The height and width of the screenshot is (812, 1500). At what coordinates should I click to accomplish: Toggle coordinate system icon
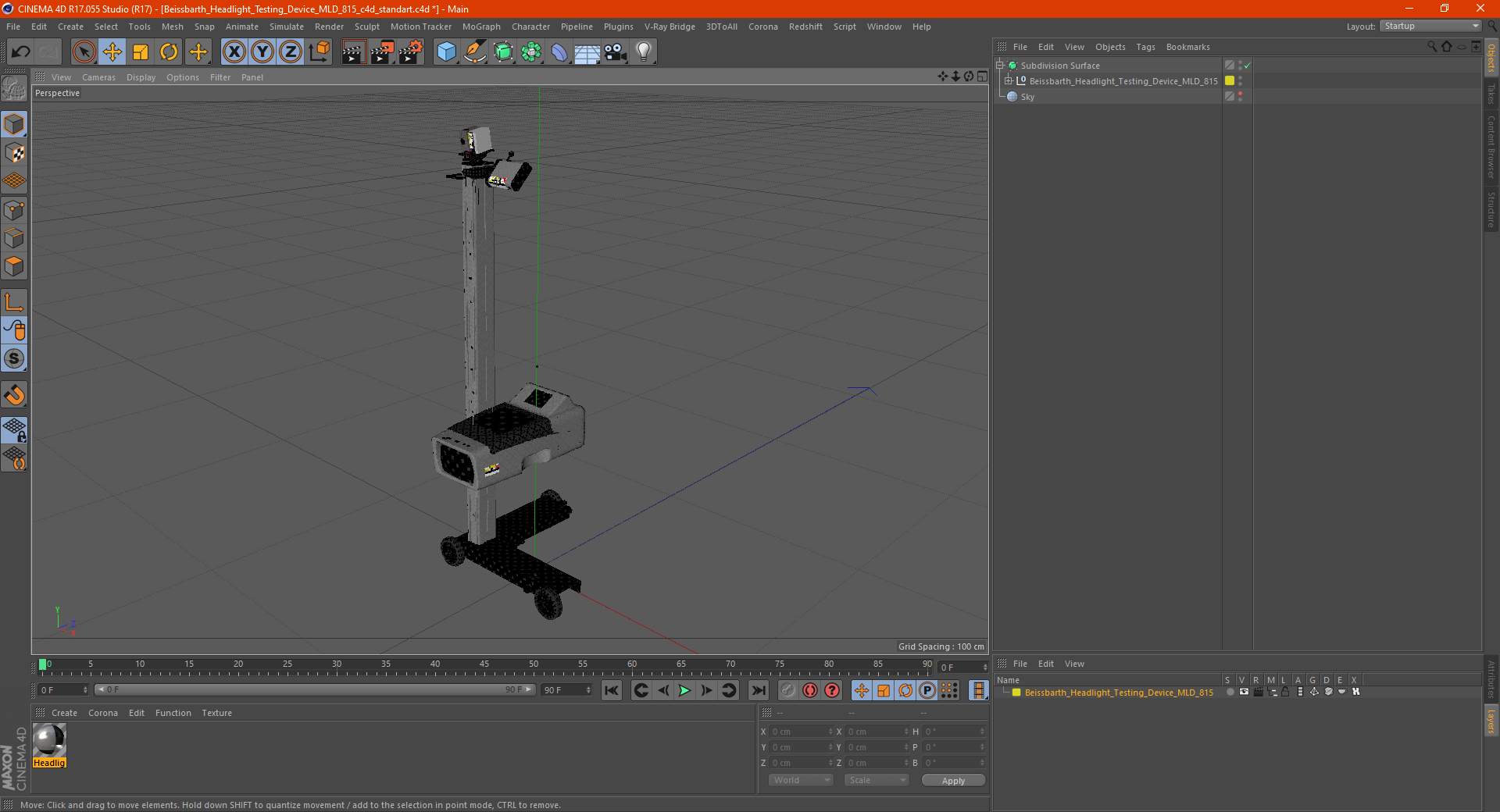(319, 52)
